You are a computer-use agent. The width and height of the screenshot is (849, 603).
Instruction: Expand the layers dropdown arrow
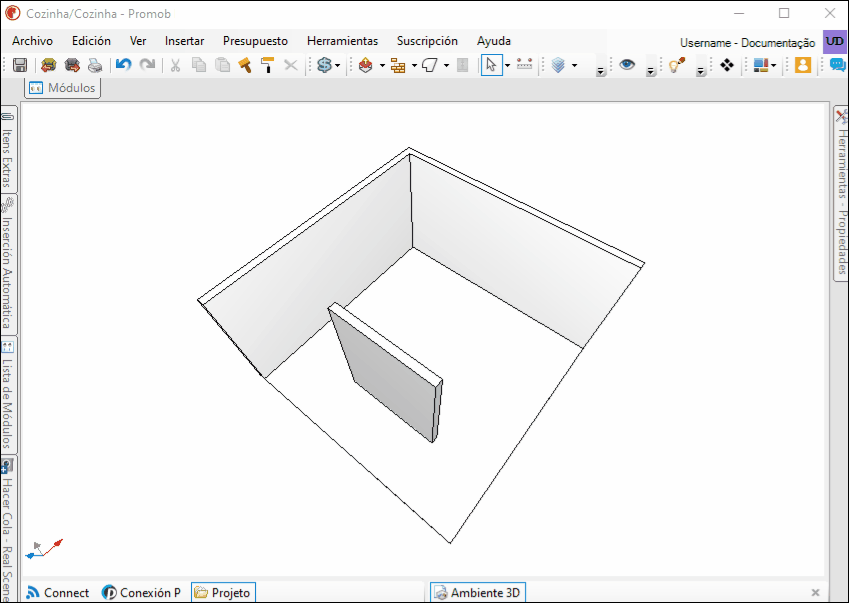coord(574,65)
